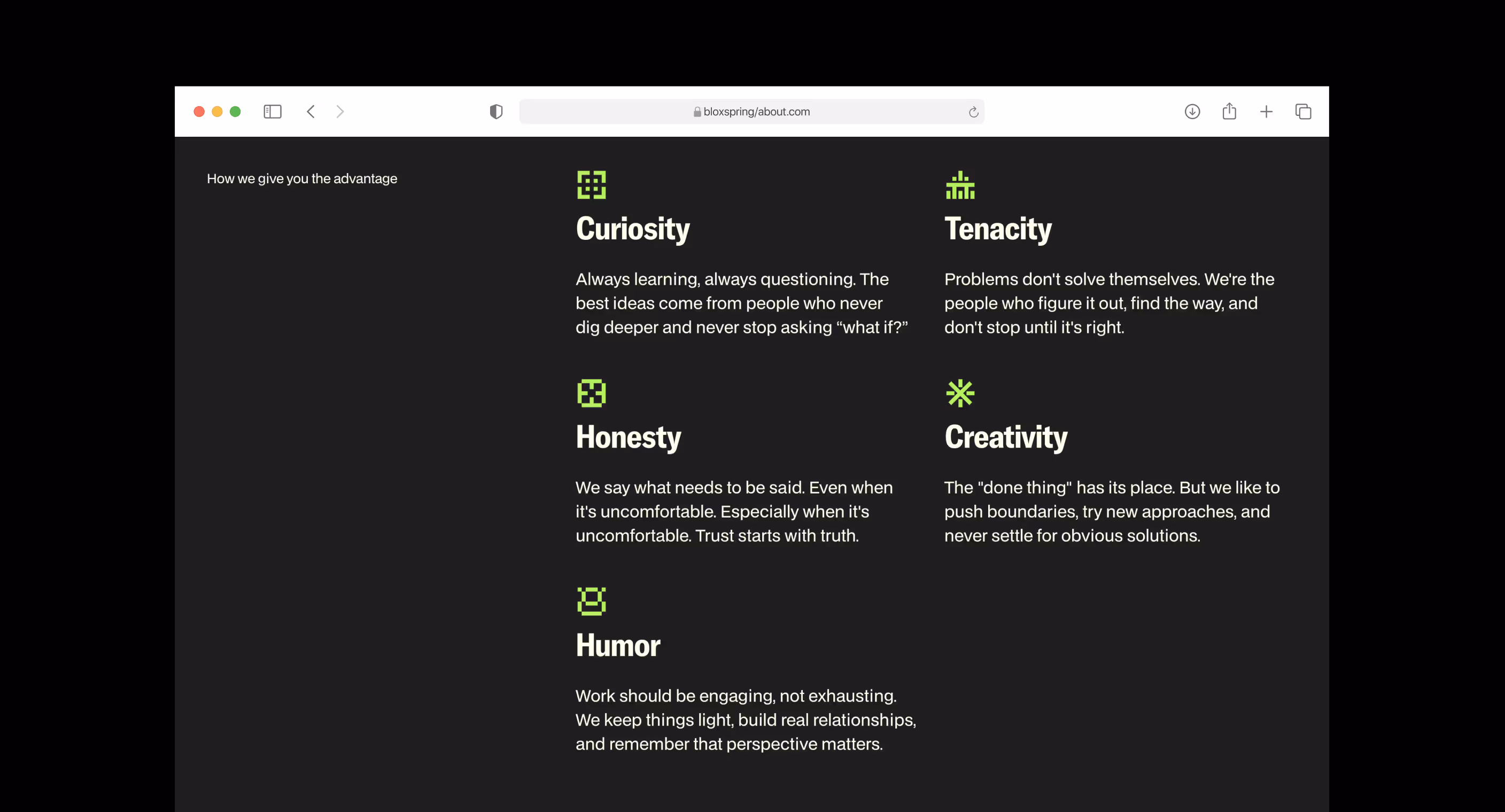This screenshot has height=812, width=1505.
Task: Click "How we give you the advantage" text
Action: [x=302, y=179]
